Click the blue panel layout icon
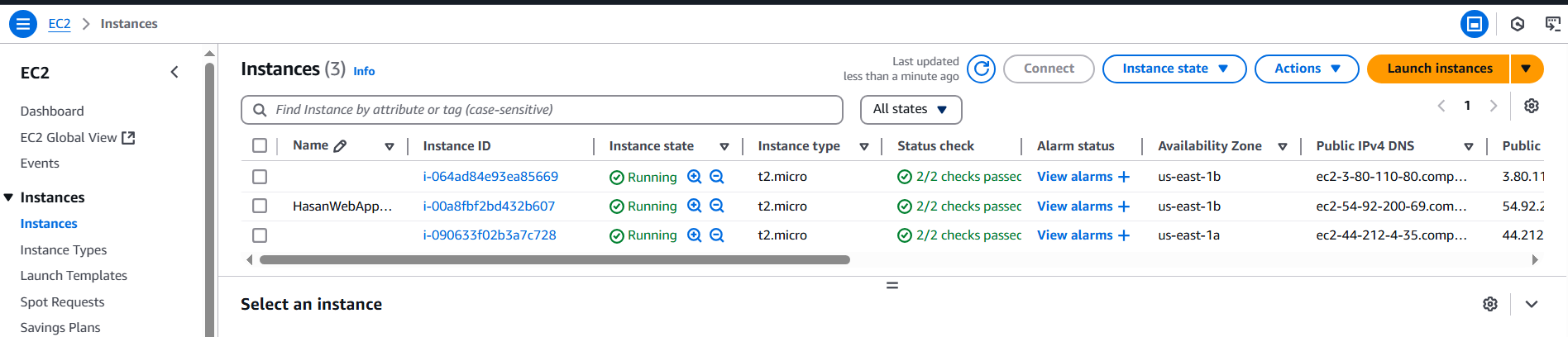This screenshot has width=1568, height=337. point(1475,24)
